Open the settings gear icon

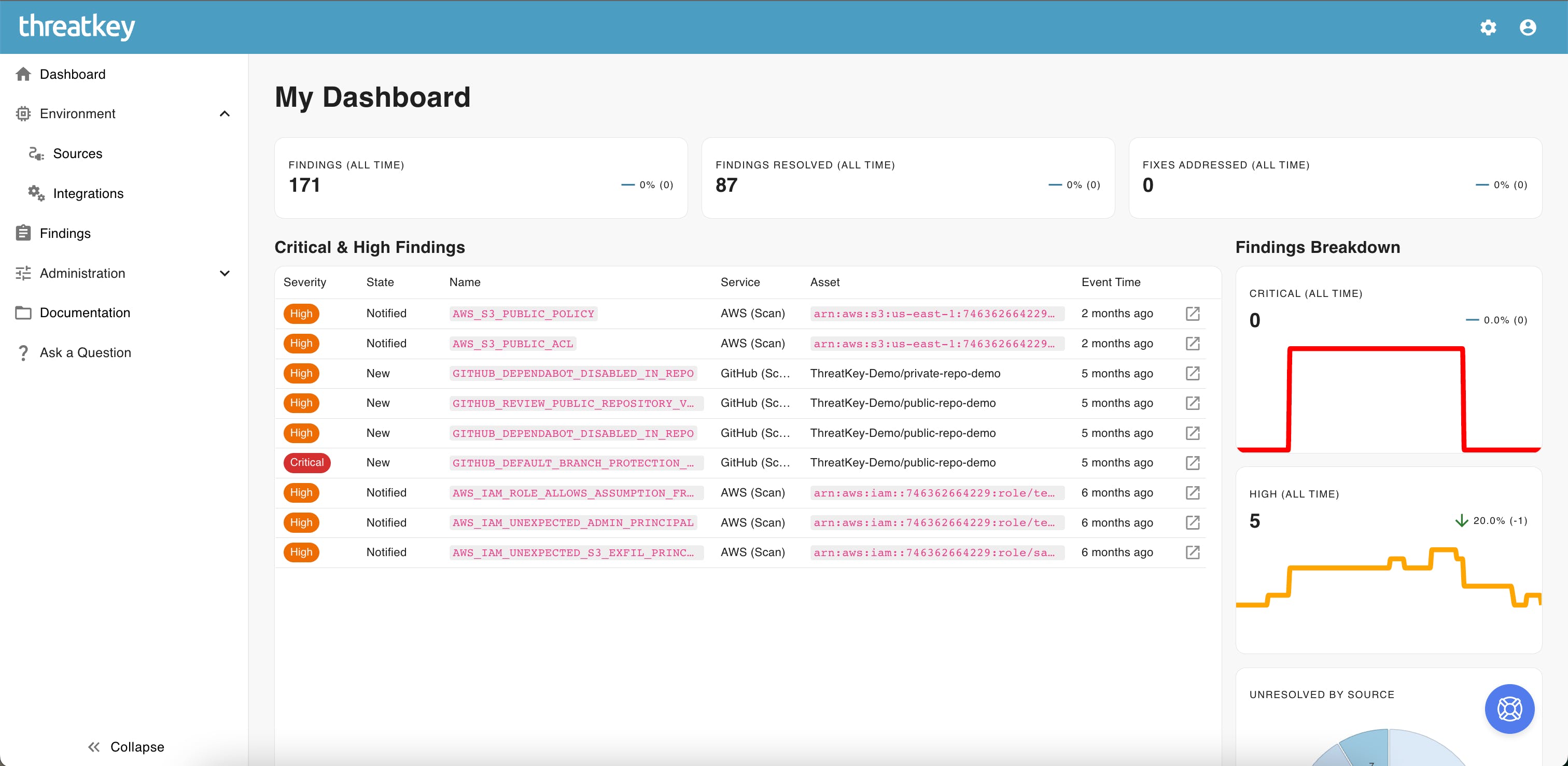(1488, 27)
